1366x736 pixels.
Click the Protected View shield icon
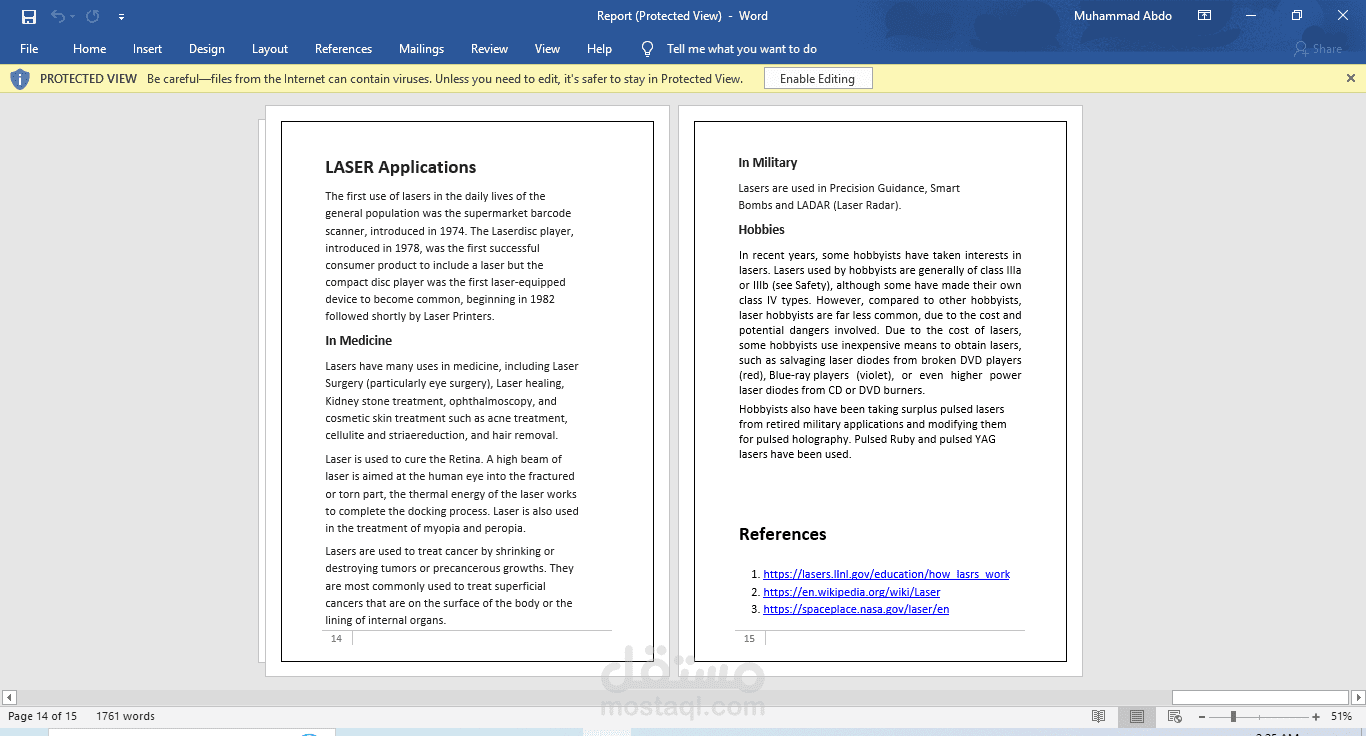20,79
